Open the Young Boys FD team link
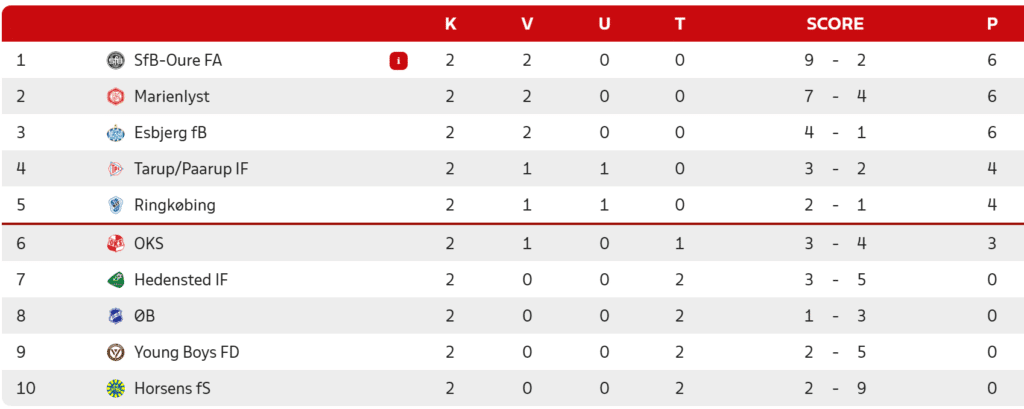 (x=187, y=353)
